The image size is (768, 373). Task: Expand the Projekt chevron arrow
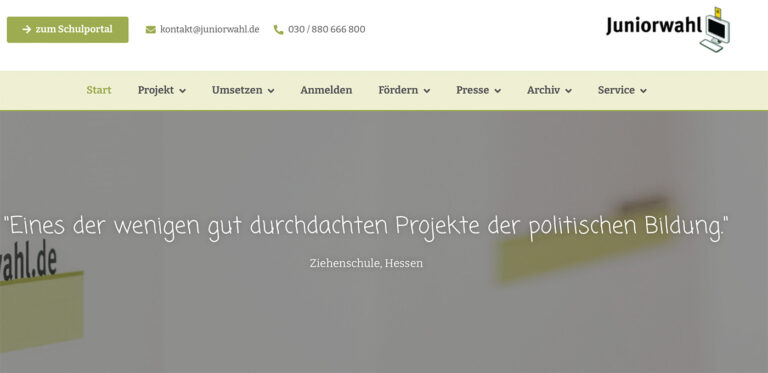[x=182, y=91]
